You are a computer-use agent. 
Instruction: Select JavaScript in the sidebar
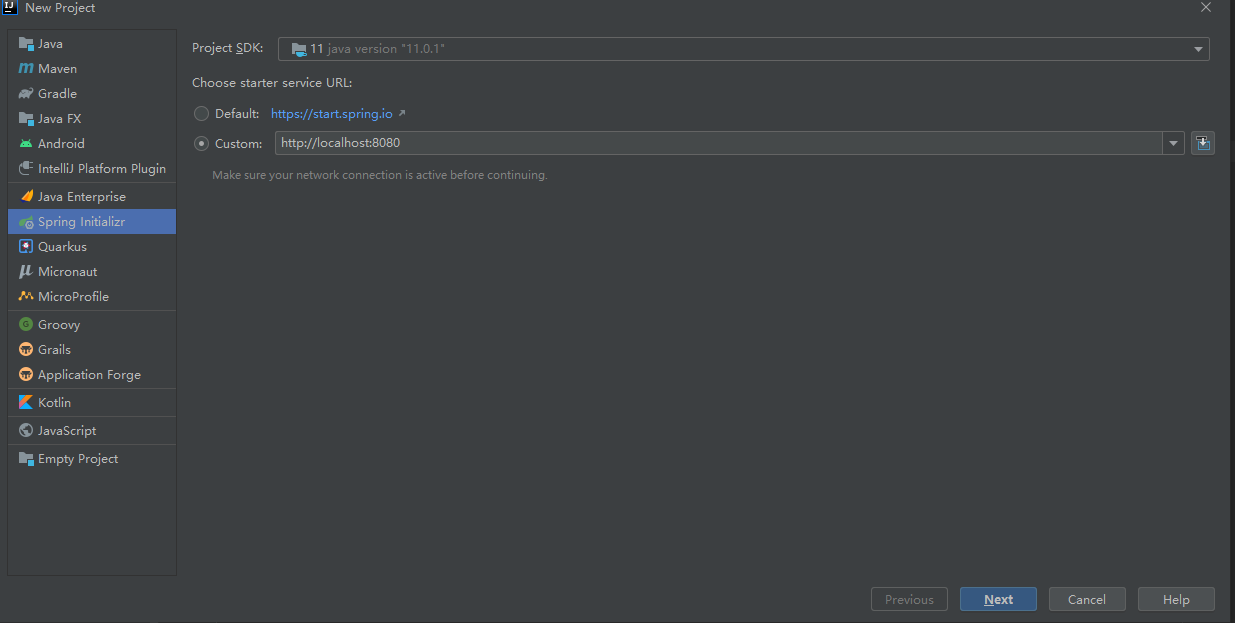(92, 431)
